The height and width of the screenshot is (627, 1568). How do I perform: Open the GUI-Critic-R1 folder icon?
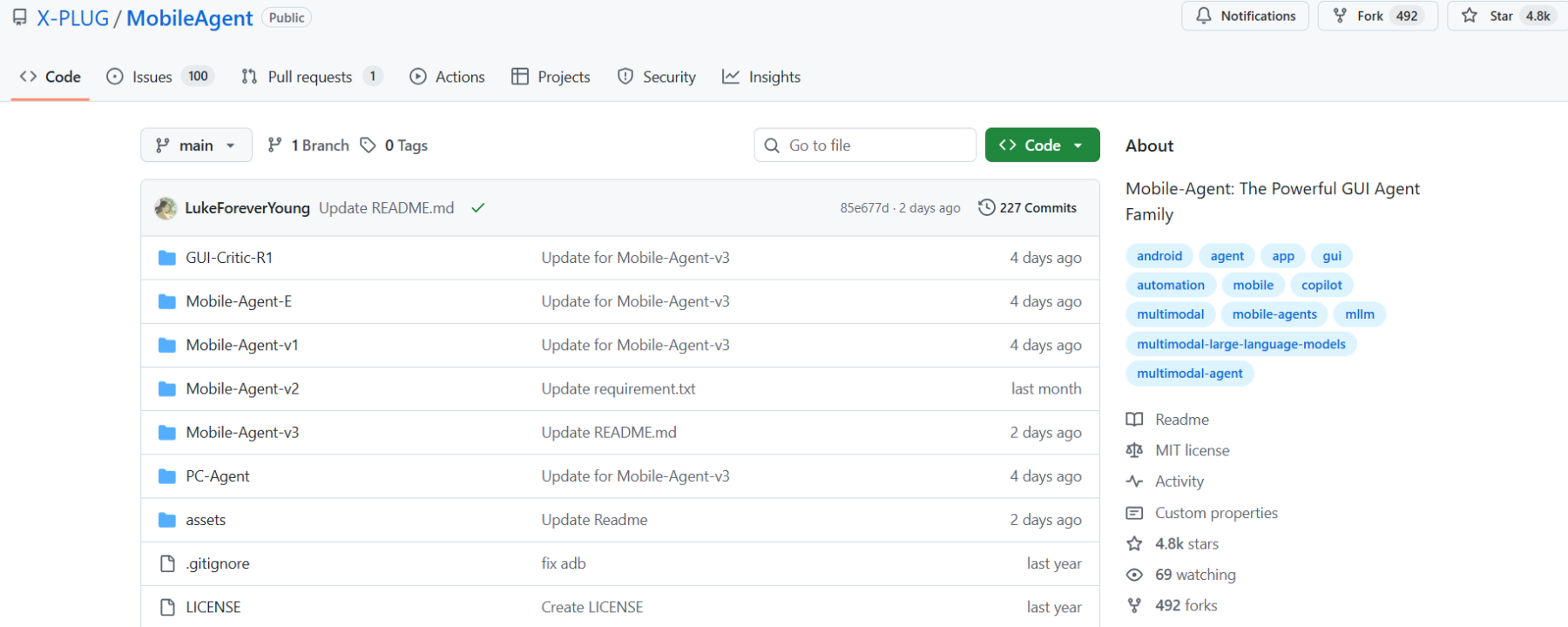[167, 258]
